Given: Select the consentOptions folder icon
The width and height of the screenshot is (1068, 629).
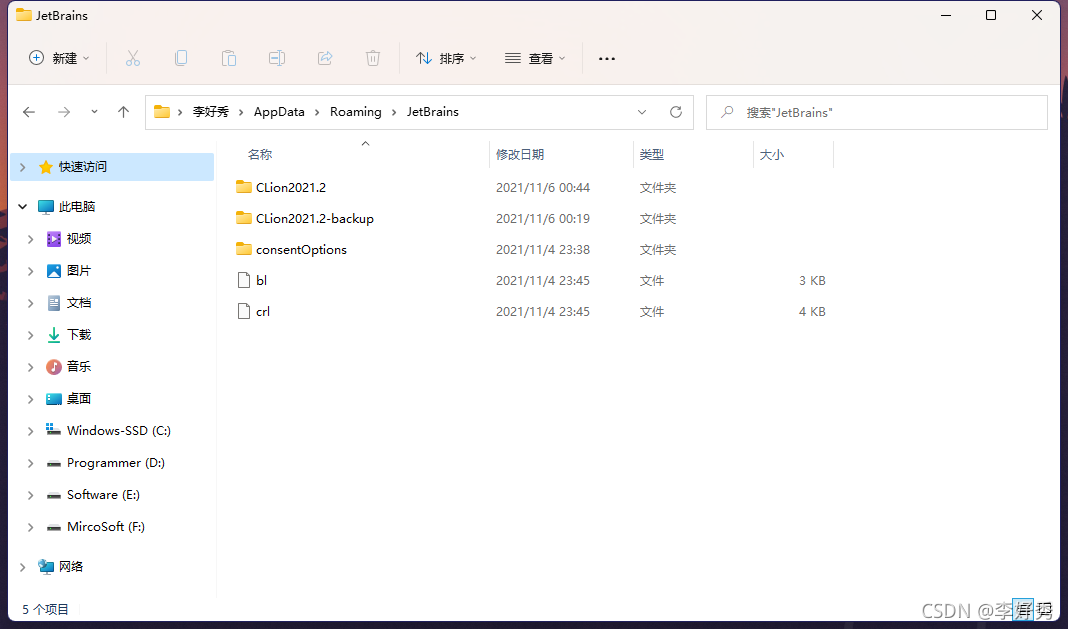Looking at the screenshot, I should coord(244,249).
